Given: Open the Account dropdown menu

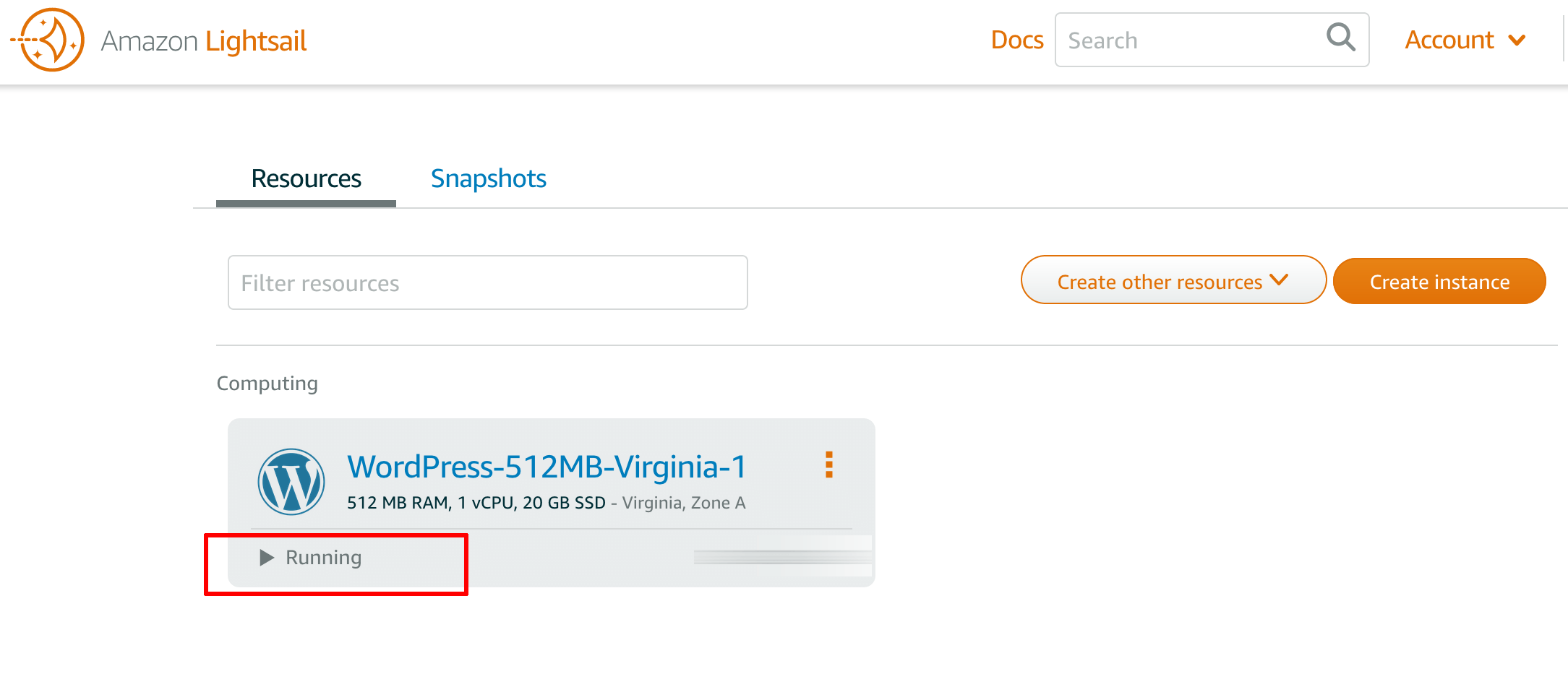Looking at the screenshot, I should tap(1465, 40).
